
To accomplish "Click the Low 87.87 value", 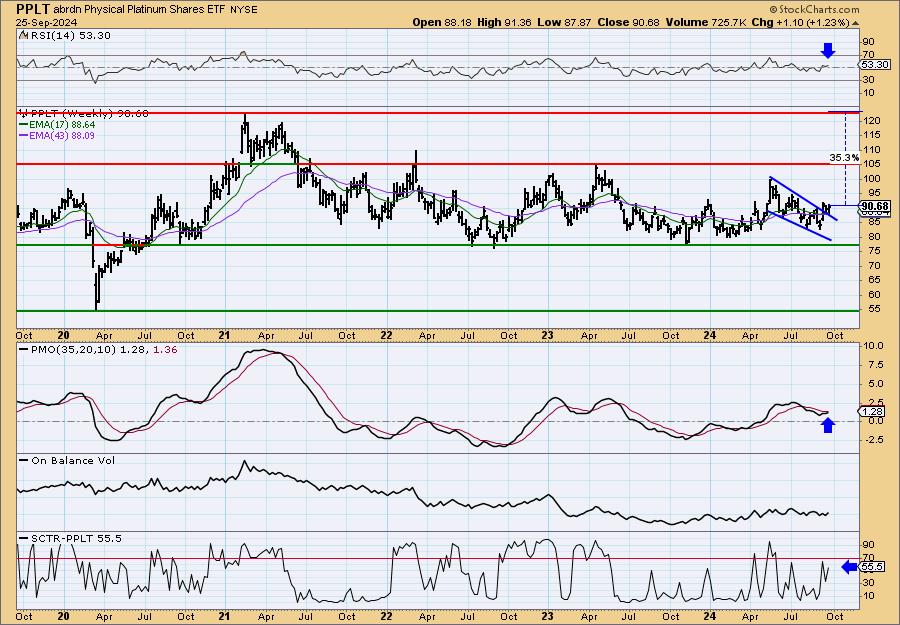I will (565, 22).
